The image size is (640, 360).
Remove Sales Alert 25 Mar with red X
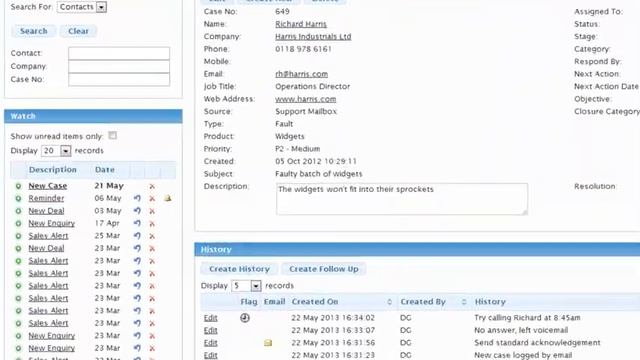click(x=152, y=236)
